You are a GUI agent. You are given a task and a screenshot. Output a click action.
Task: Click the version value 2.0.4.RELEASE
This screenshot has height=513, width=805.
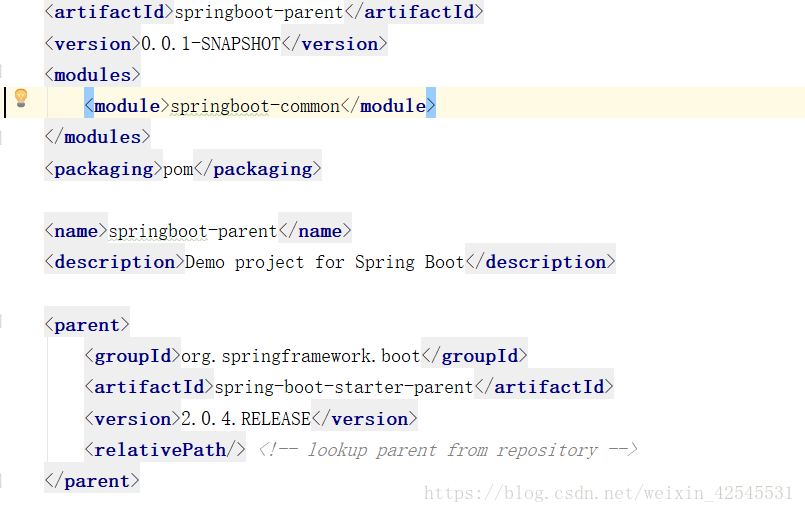pos(246,419)
